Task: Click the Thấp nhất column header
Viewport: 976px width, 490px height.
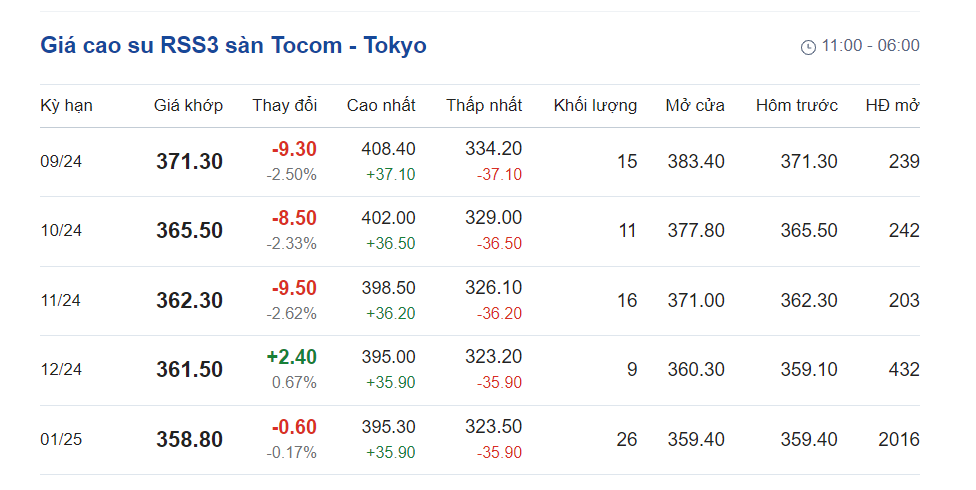Action: (484, 105)
